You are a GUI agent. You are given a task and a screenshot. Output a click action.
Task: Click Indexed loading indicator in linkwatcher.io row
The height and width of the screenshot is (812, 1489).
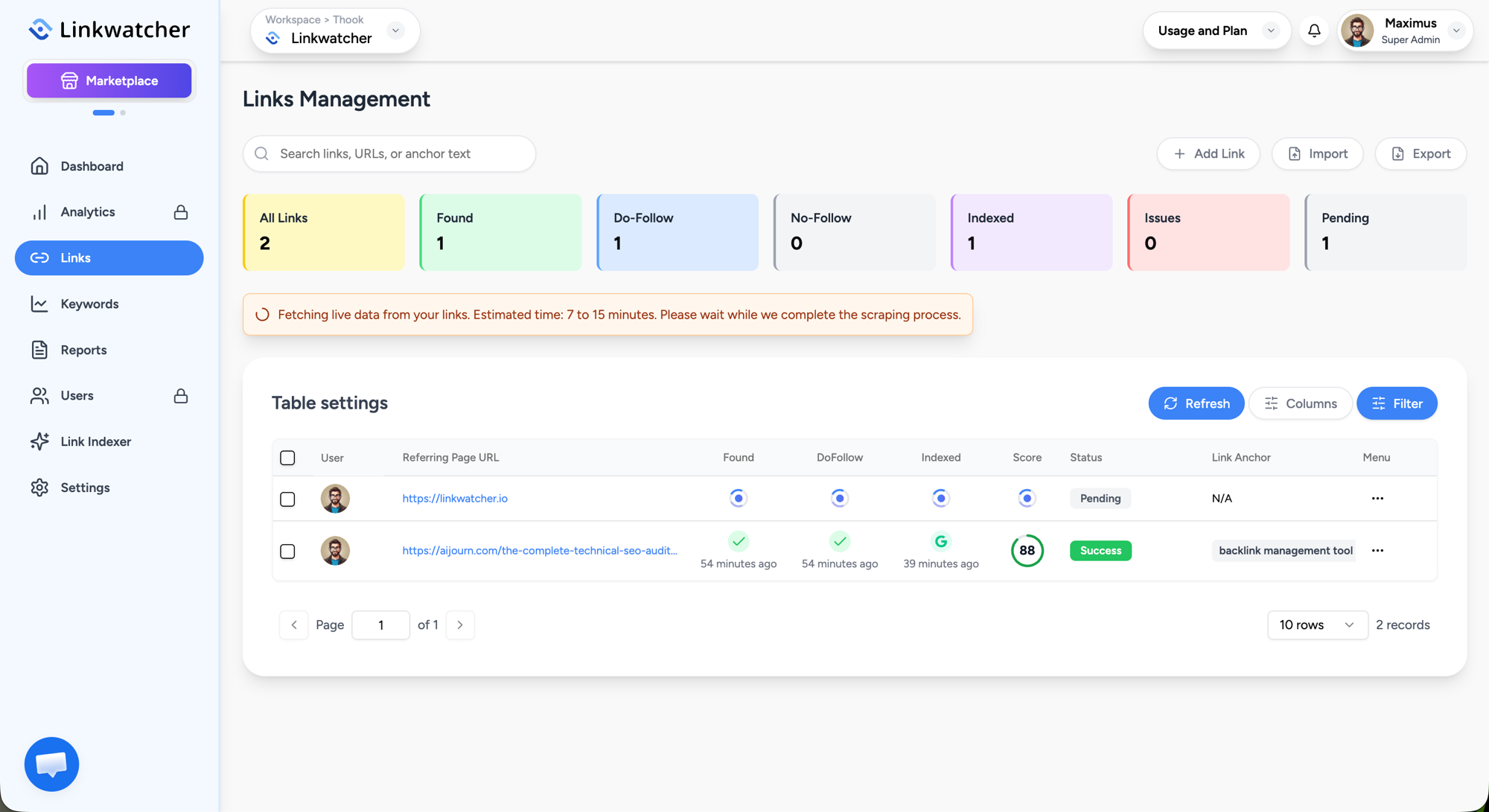click(x=941, y=499)
